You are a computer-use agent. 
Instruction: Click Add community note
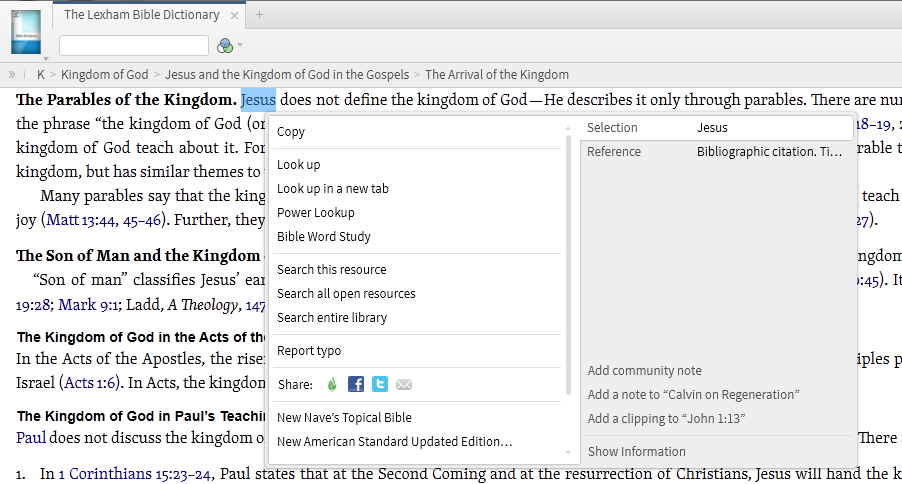[x=644, y=371]
